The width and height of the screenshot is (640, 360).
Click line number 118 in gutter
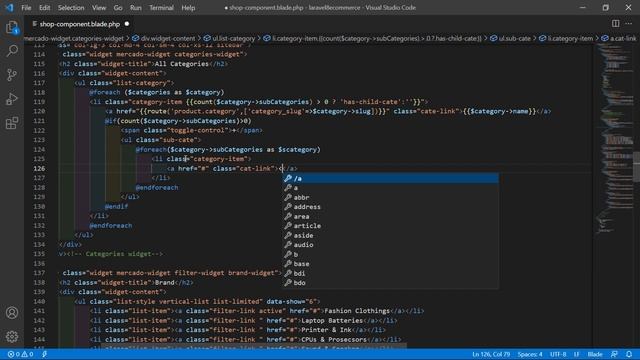point(39,92)
